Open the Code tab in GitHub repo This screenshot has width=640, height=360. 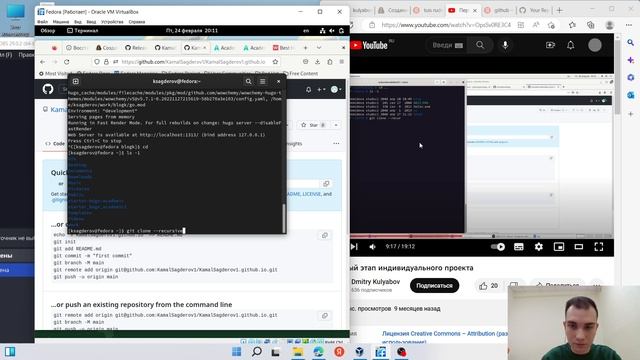(55, 144)
